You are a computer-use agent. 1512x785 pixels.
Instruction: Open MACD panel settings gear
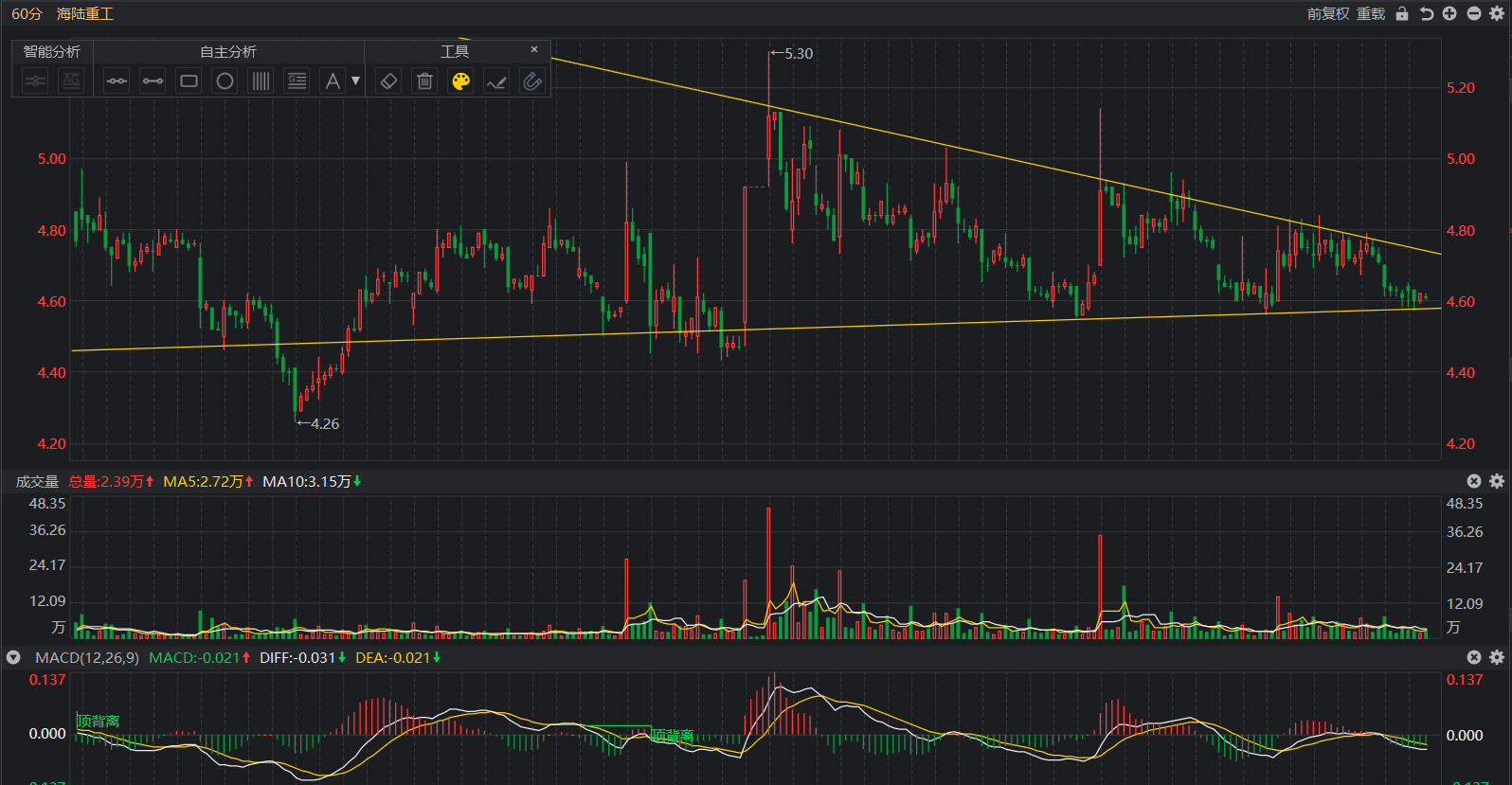[x=1497, y=657]
